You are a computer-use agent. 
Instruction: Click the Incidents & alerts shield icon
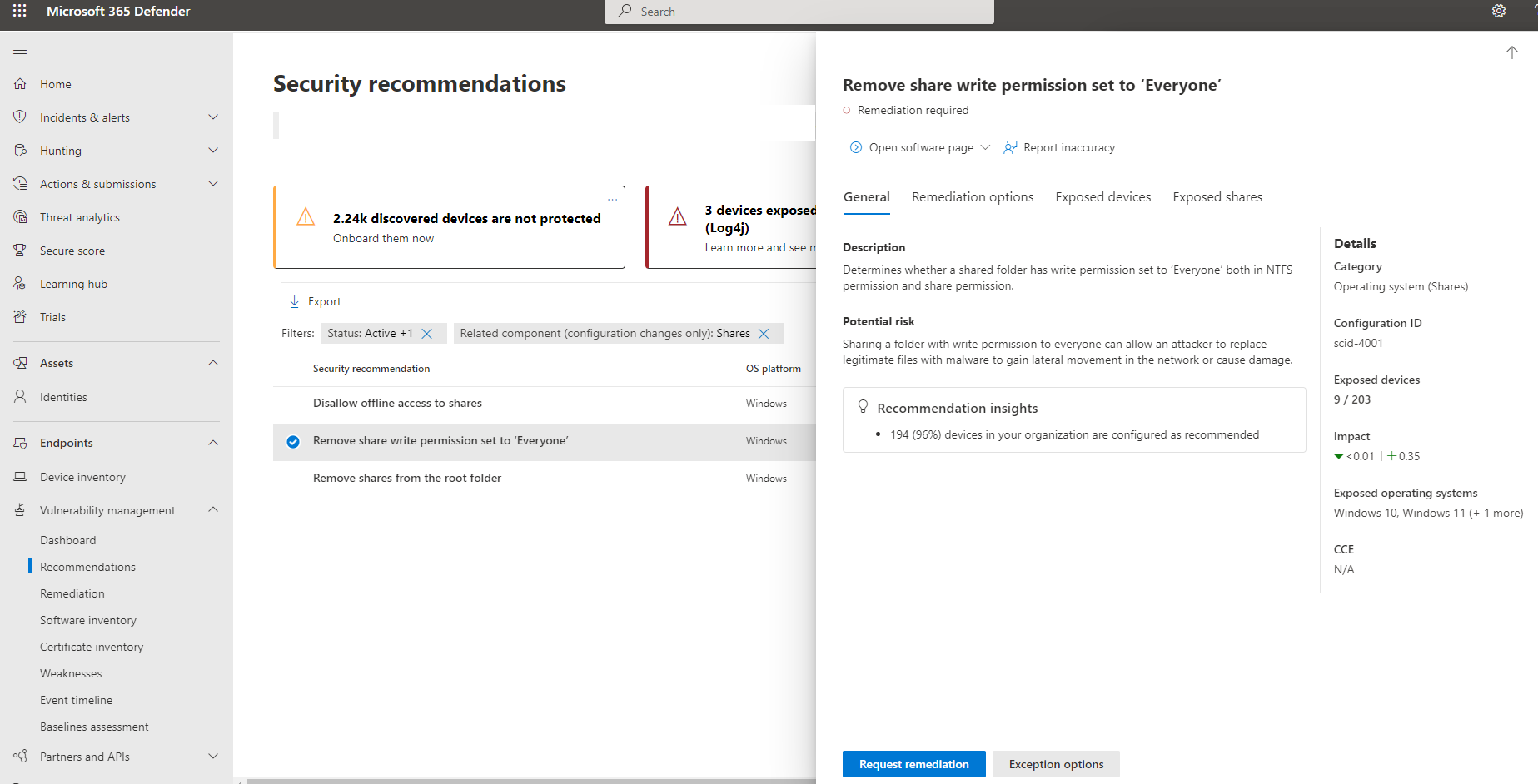20,117
